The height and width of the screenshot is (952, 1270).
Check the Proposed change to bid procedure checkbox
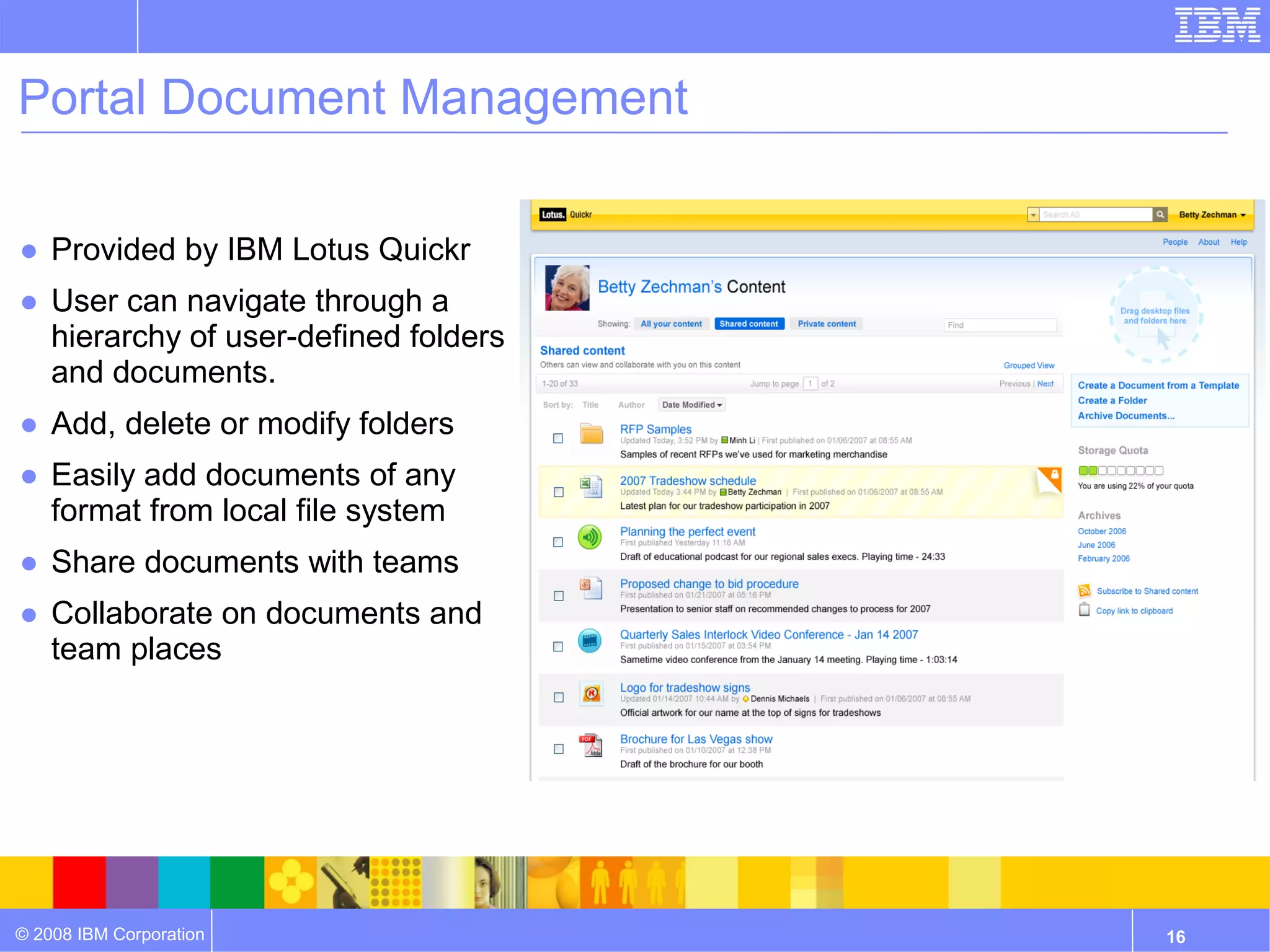click(x=558, y=596)
